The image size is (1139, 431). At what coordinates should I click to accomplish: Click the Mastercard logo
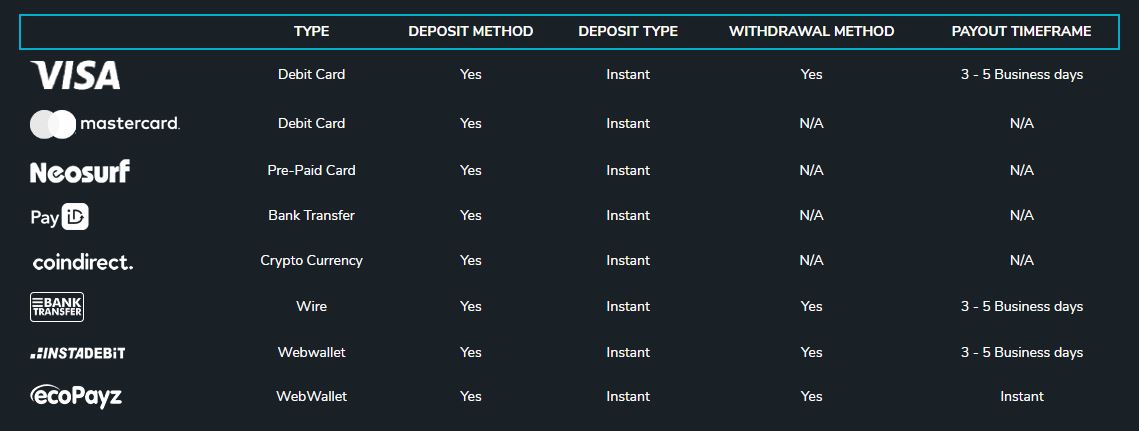tap(105, 124)
